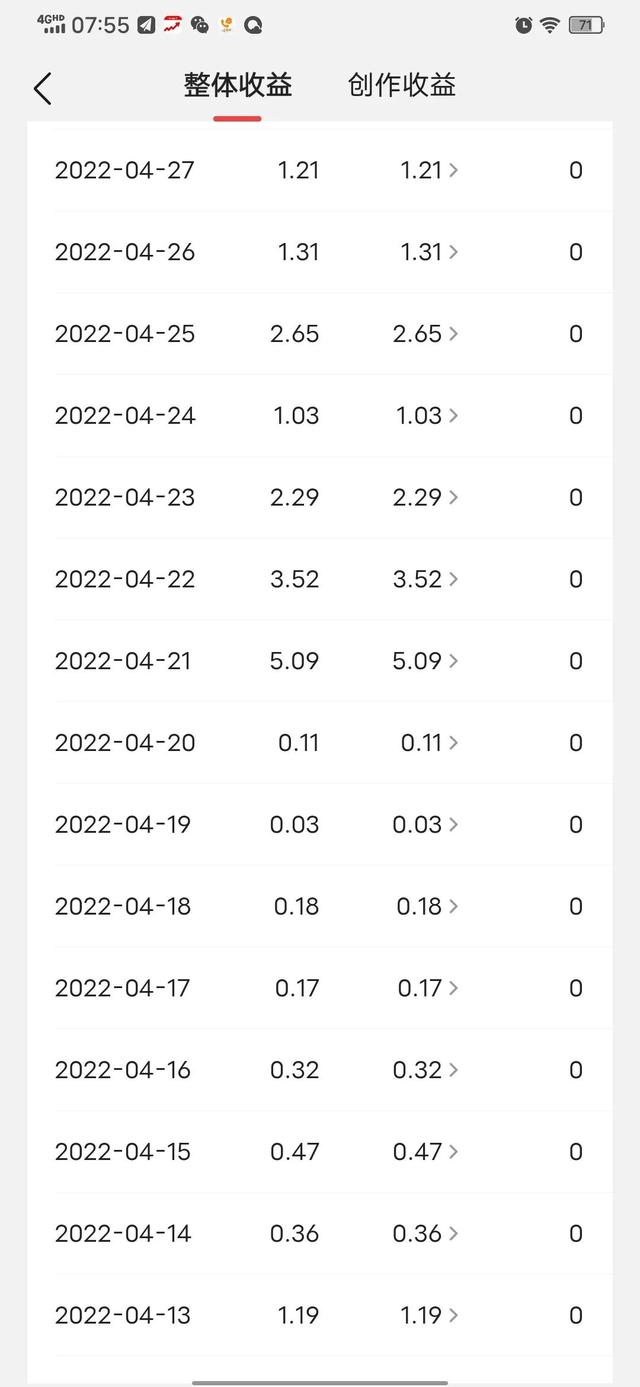Tap the back arrow icon
The width and height of the screenshot is (640, 1387).
tap(42, 88)
